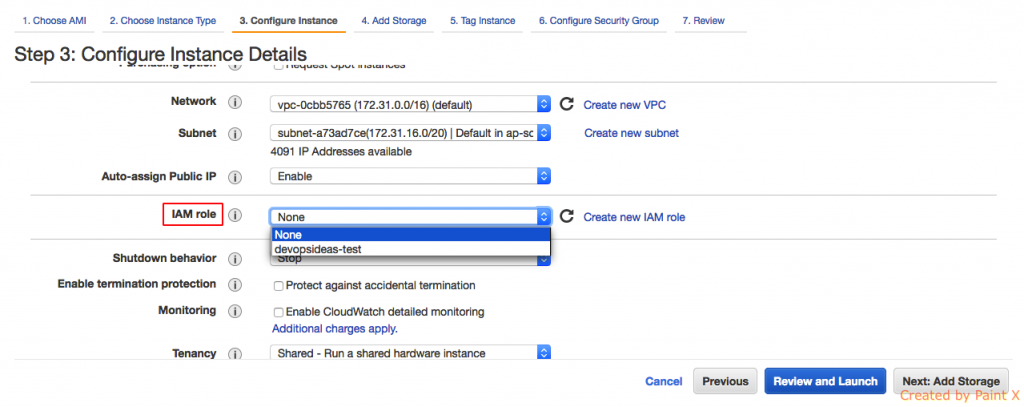Click info icon beside Subnet label

236,134
